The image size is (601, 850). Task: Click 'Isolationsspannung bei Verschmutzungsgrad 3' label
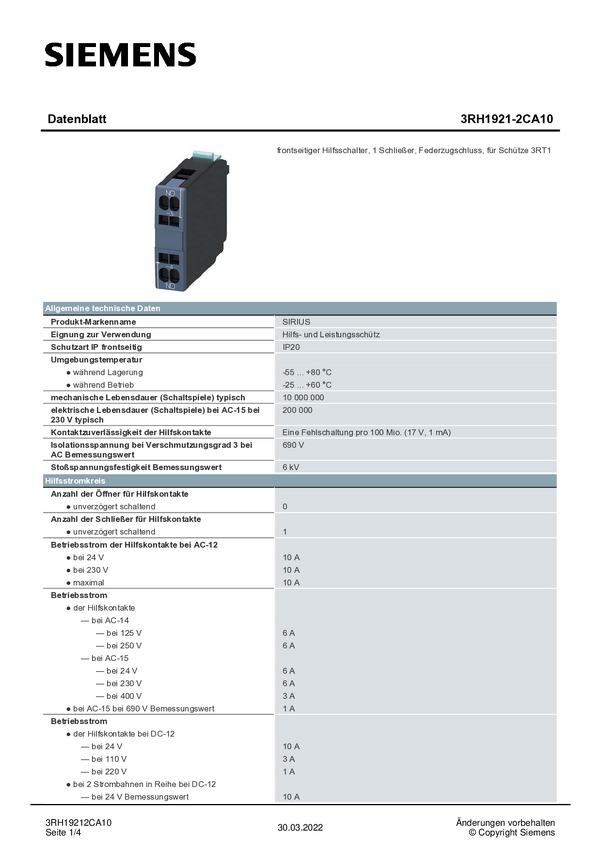(151, 450)
